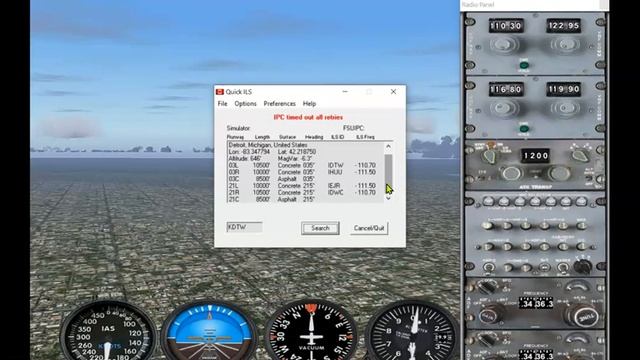
Task: Open the Help menu in Quick ILS
Action: [309, 104]
